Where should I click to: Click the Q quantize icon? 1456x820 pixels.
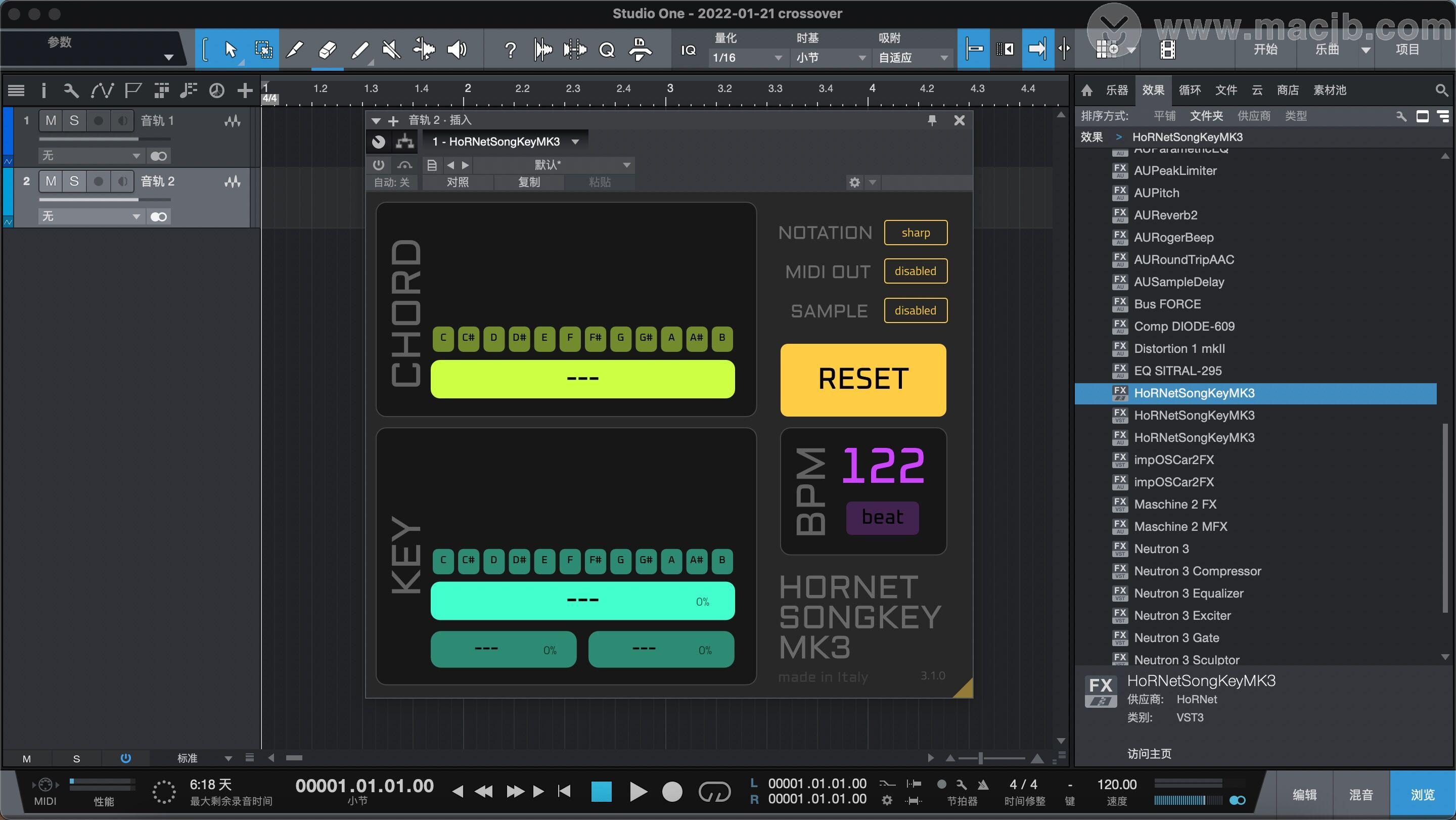[x=607, y=50]
